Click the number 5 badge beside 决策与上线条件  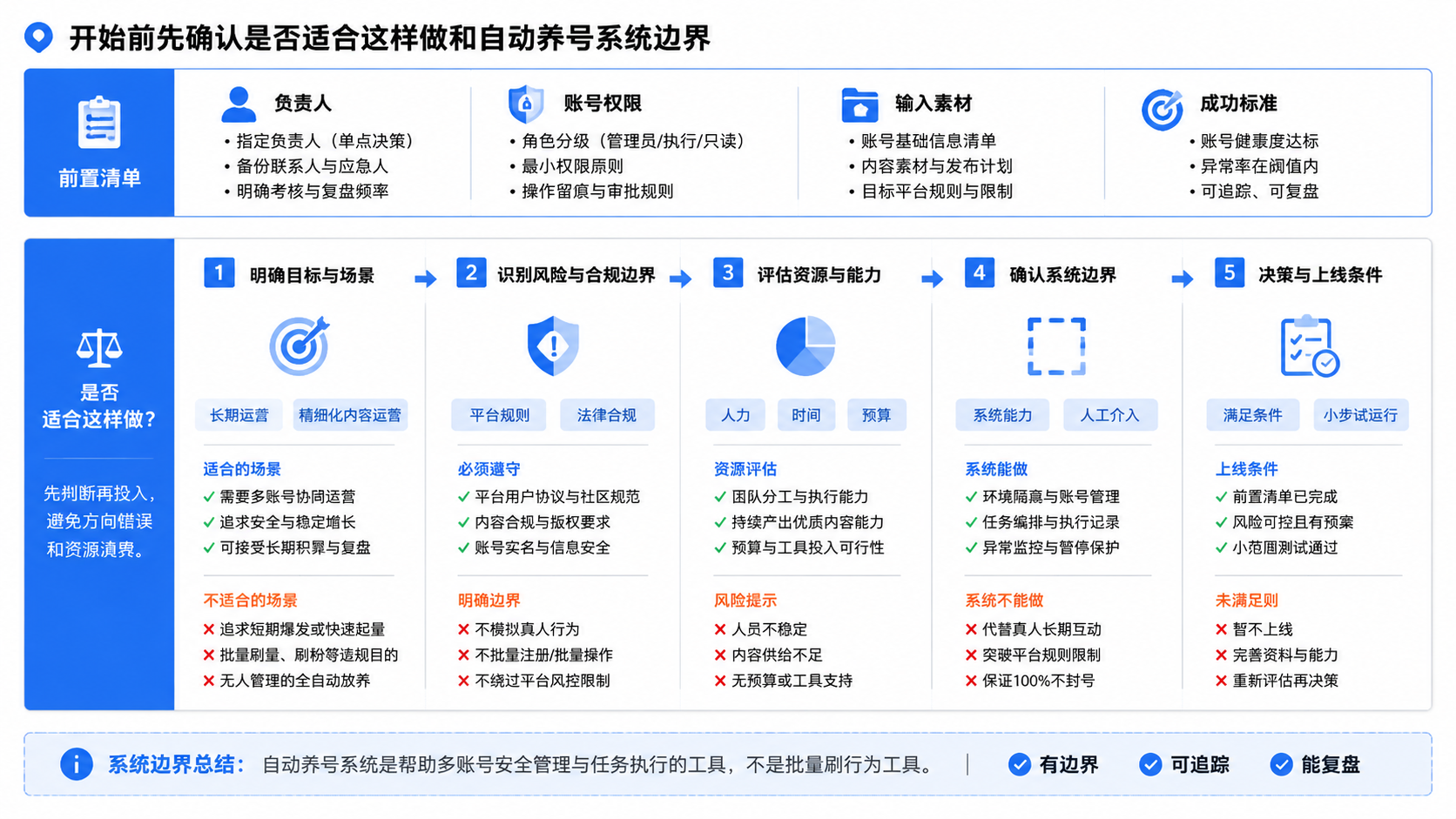[1230, 272]
